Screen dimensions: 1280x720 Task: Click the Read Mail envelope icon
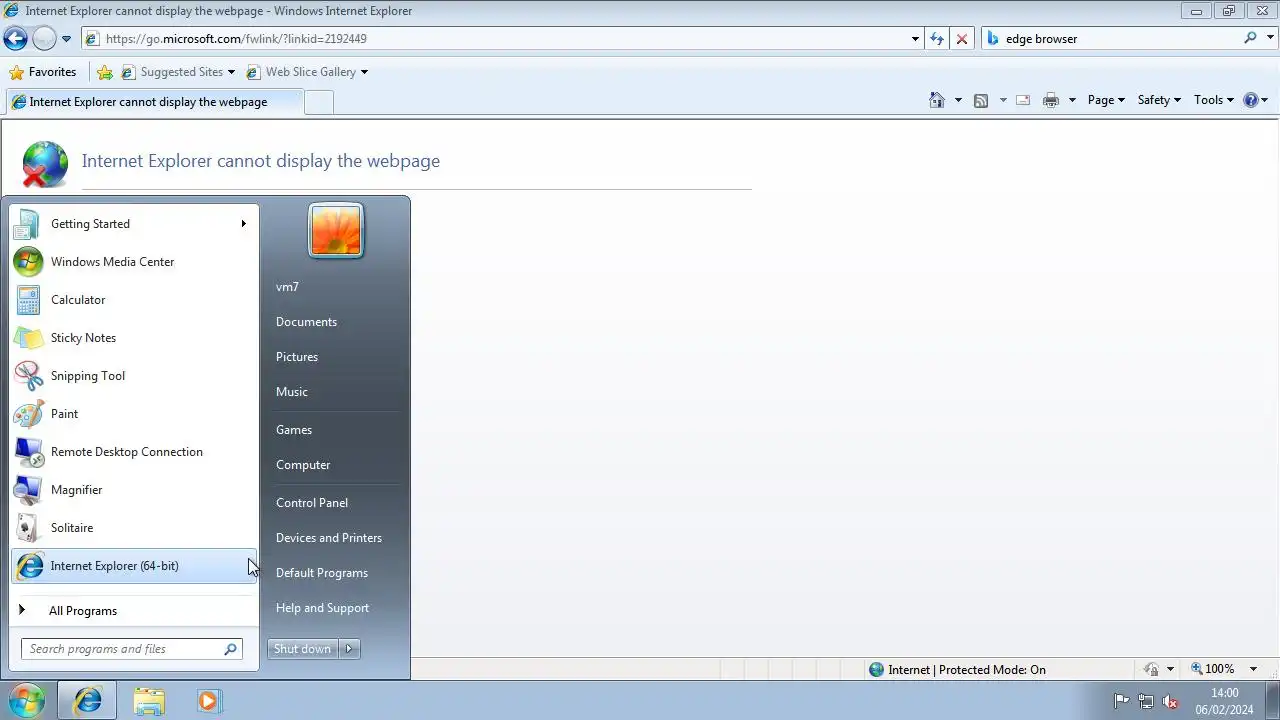point(1023,100)
